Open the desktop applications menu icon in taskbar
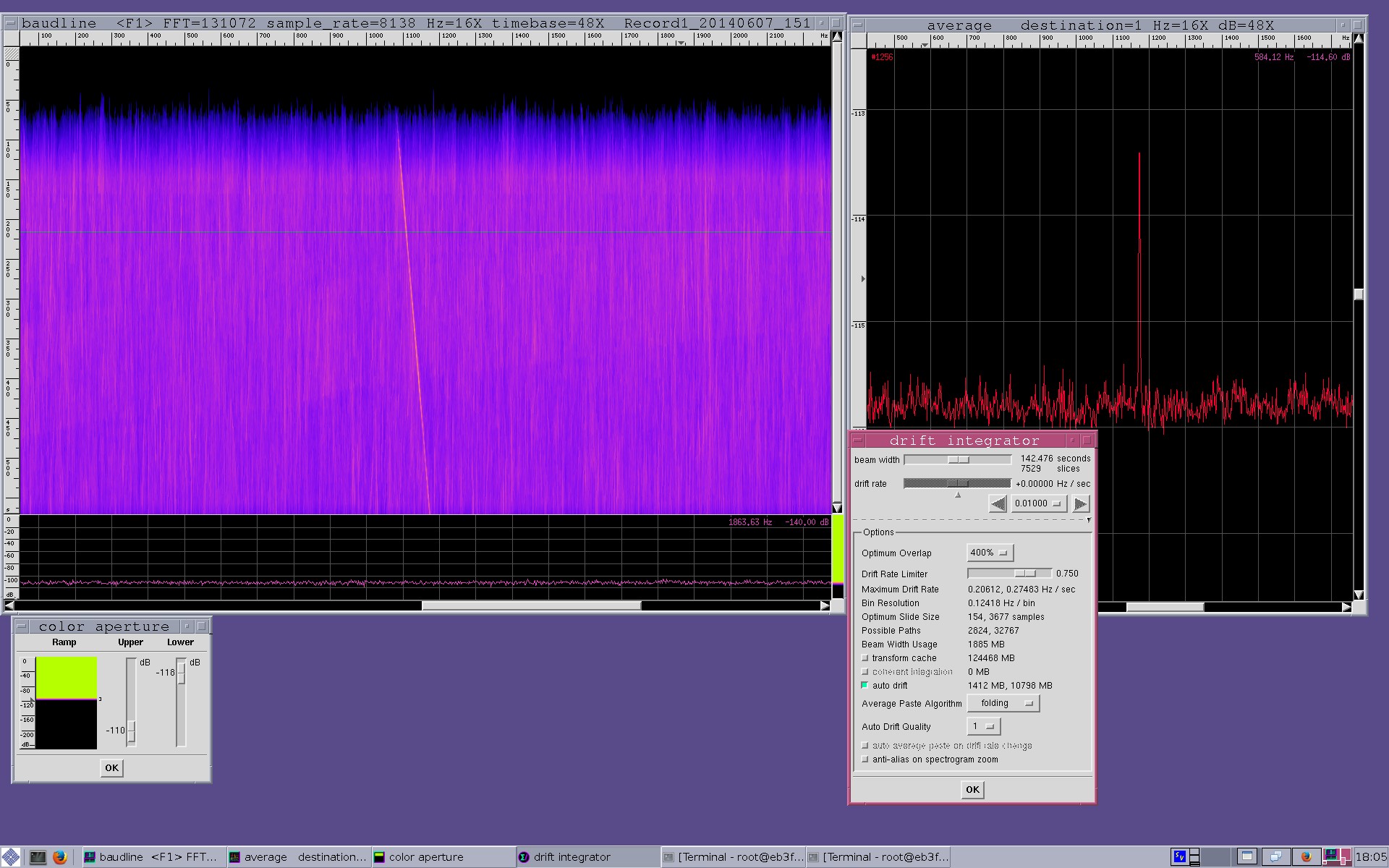 tap(11, 857)
